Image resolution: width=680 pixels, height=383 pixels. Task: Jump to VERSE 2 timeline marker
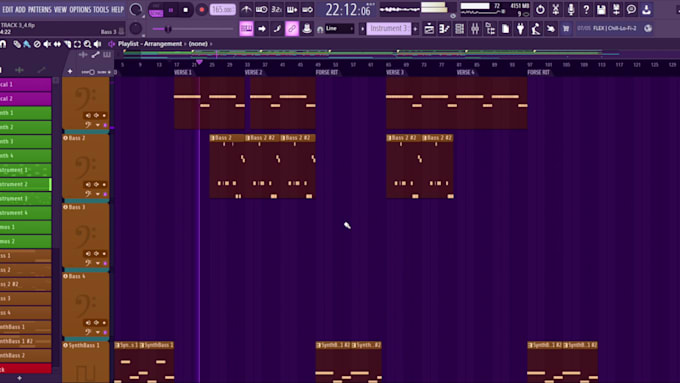tap(253, 72)
